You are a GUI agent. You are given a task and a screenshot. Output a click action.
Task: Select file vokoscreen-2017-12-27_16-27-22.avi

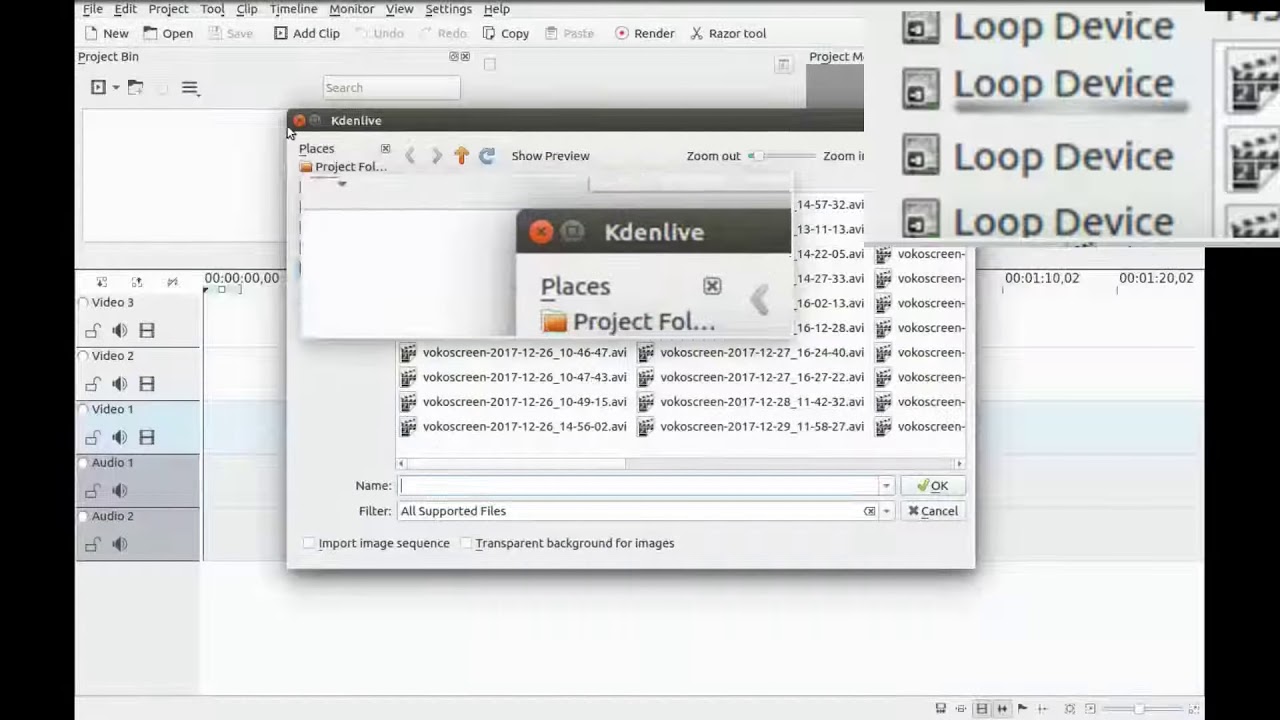point(751,377)
